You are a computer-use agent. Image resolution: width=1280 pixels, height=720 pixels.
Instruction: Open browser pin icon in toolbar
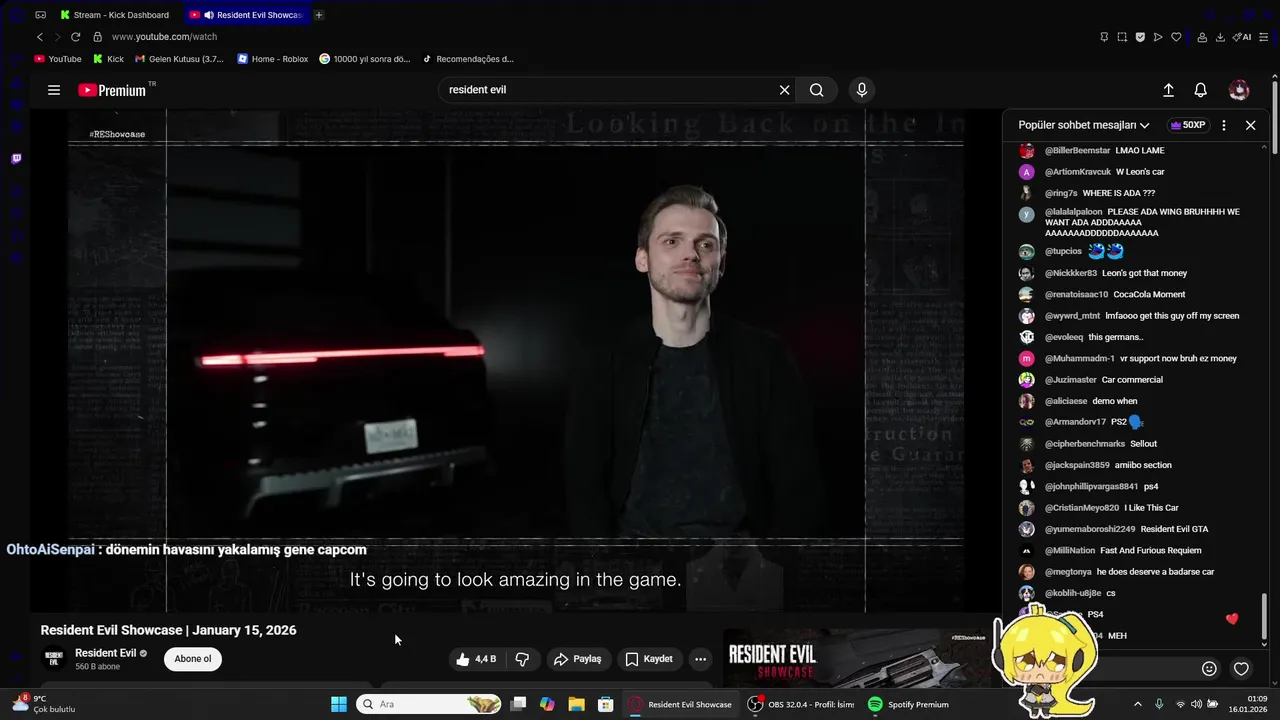1104,37
